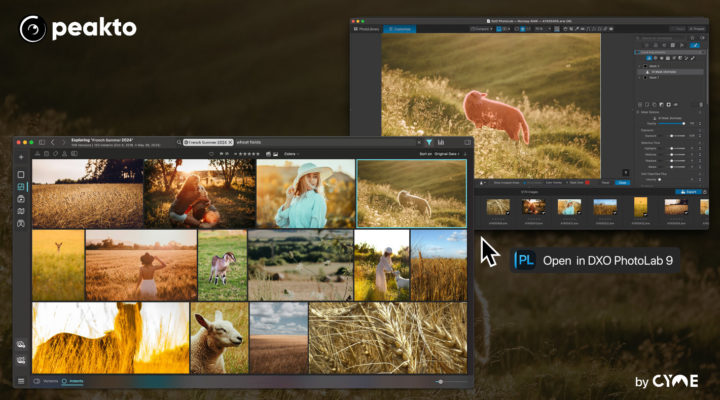Image resolution: width=720 pixels, height=400 pixels.
Task: Adjust the Peakto thumbnail size slider
Action: click(450, 382)
